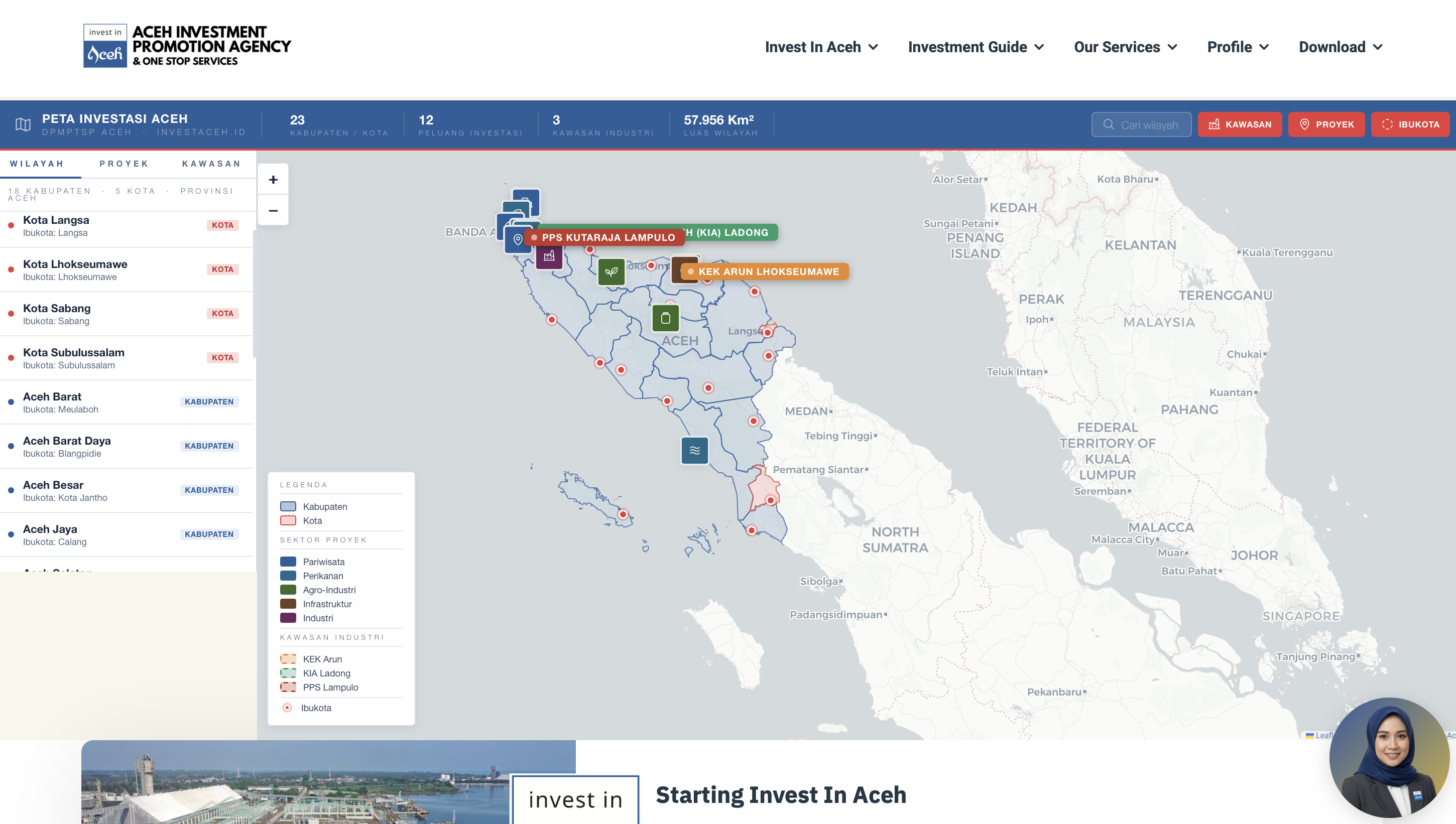Click the Agro-Industri legend color swatch
This screenshot has height=824, width=1456.
(x=288, y=590)
